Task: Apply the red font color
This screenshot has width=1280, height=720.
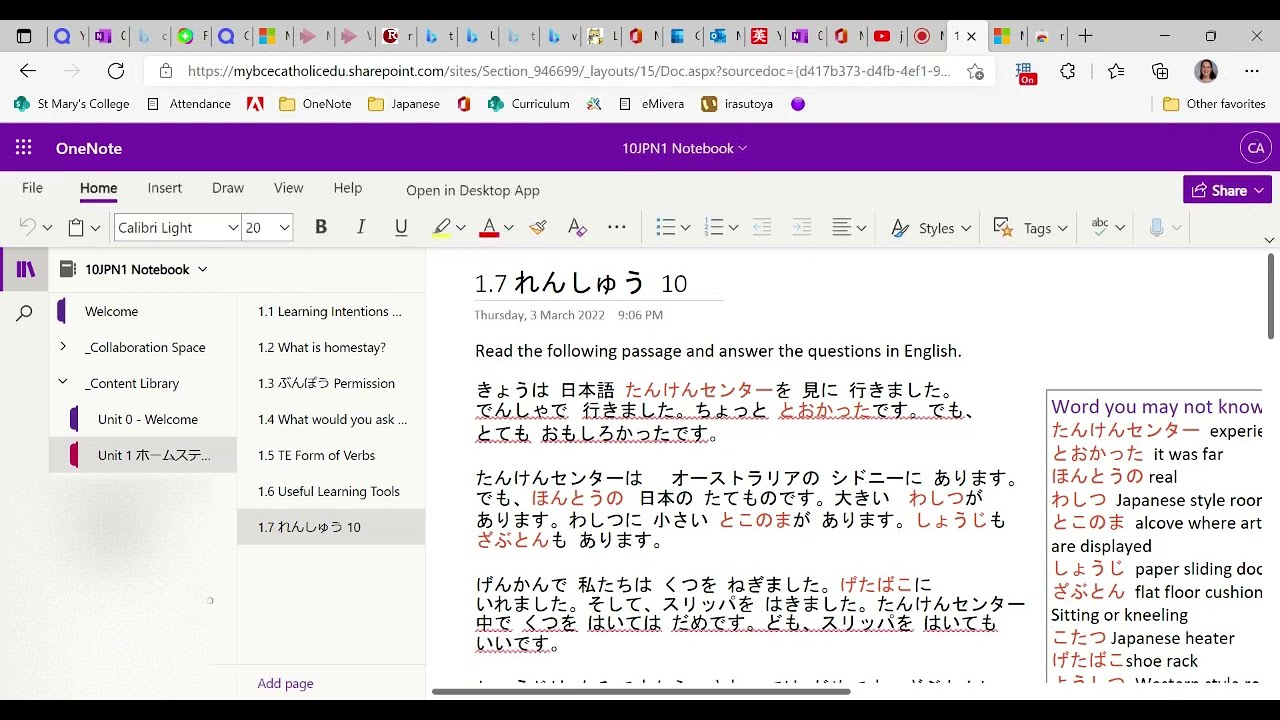Action: (489, 228)
